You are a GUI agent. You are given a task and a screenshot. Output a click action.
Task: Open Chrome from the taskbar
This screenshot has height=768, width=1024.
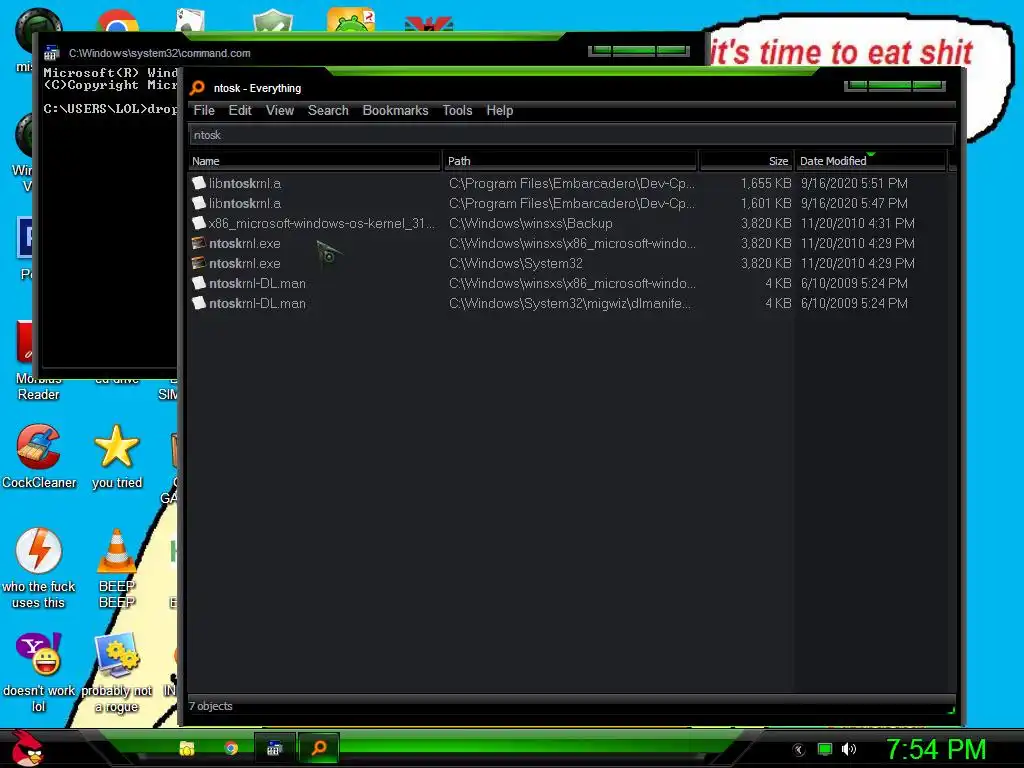tap(231, 748)
